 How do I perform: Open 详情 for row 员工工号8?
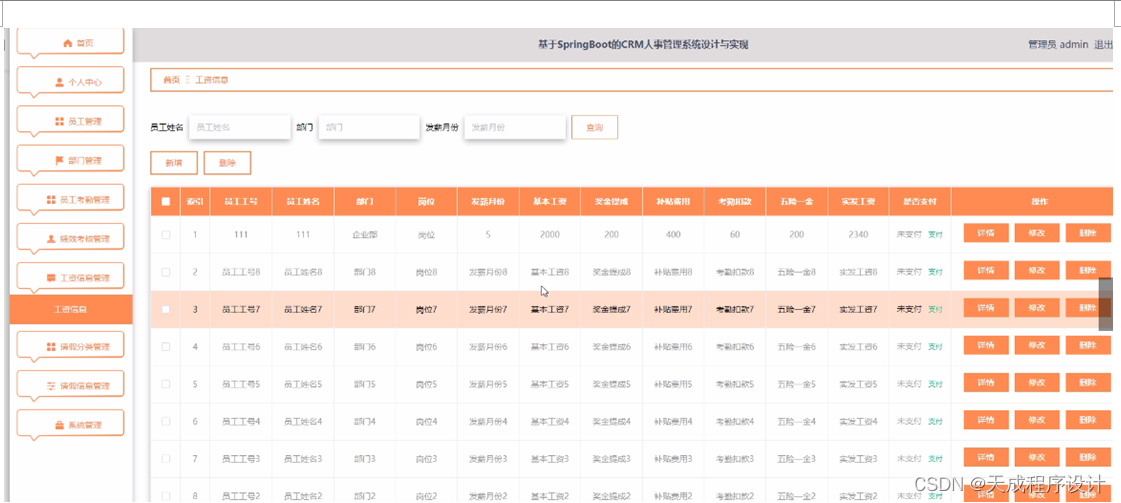pos(986,270)
